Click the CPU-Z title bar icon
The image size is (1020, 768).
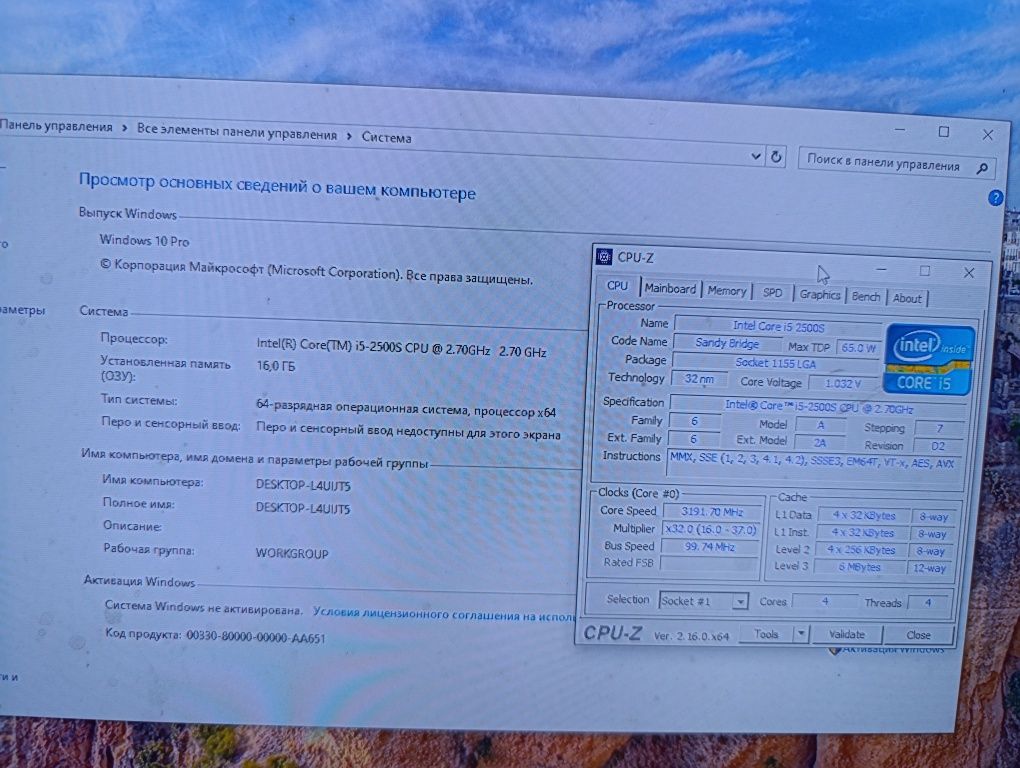604,257
